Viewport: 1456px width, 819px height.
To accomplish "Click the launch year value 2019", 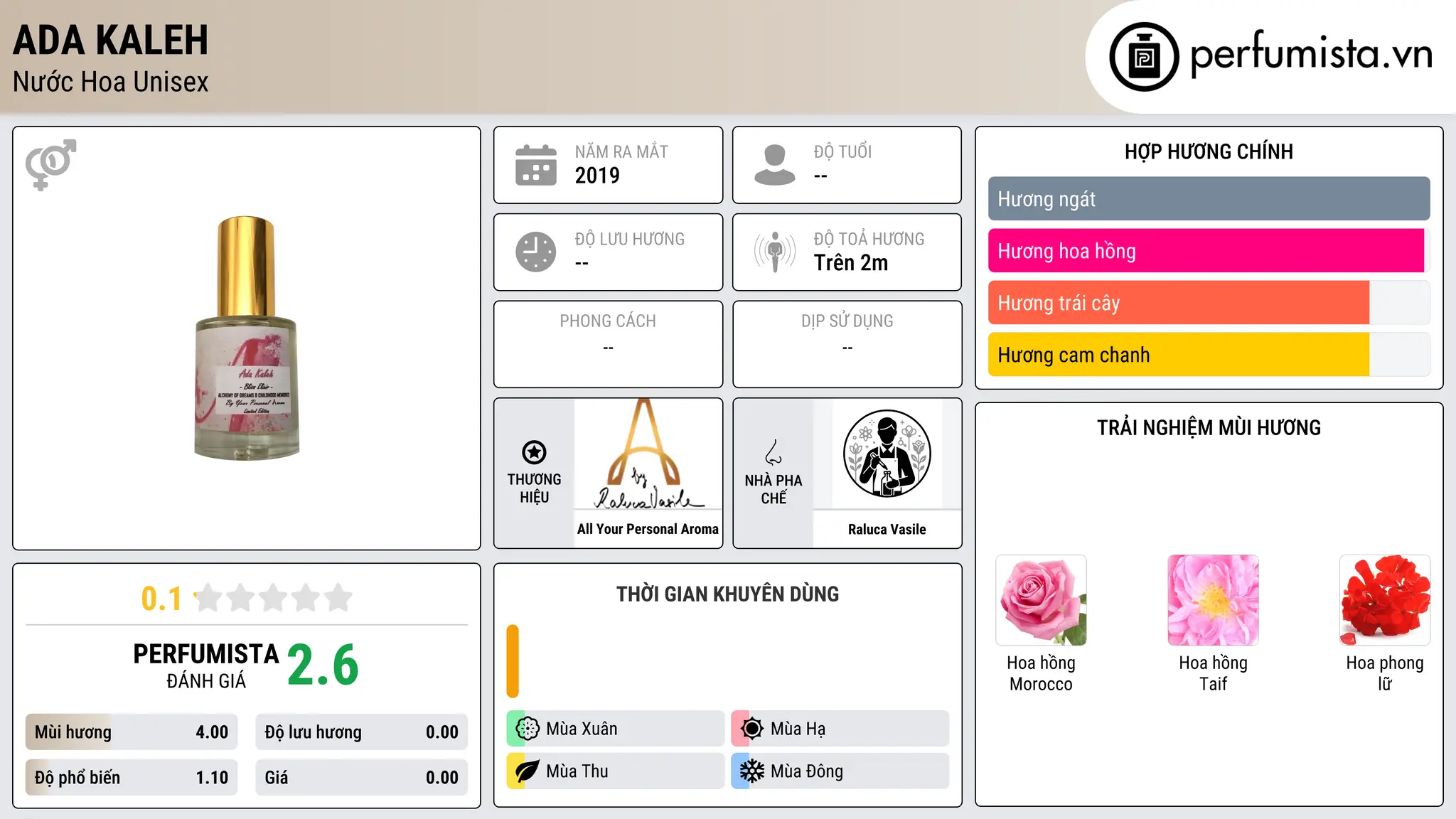I will [x=597, y=176].
